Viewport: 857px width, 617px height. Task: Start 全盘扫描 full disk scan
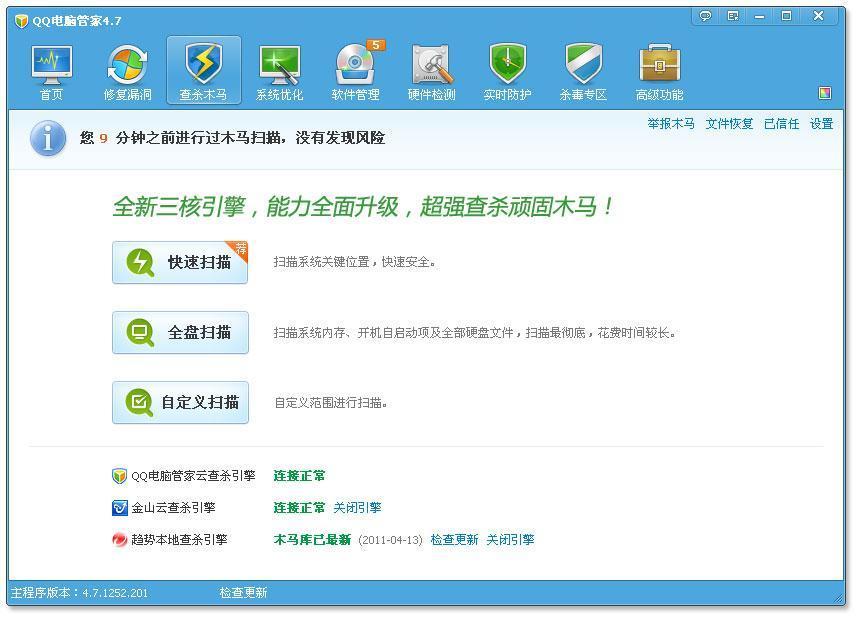coord(180,333)
